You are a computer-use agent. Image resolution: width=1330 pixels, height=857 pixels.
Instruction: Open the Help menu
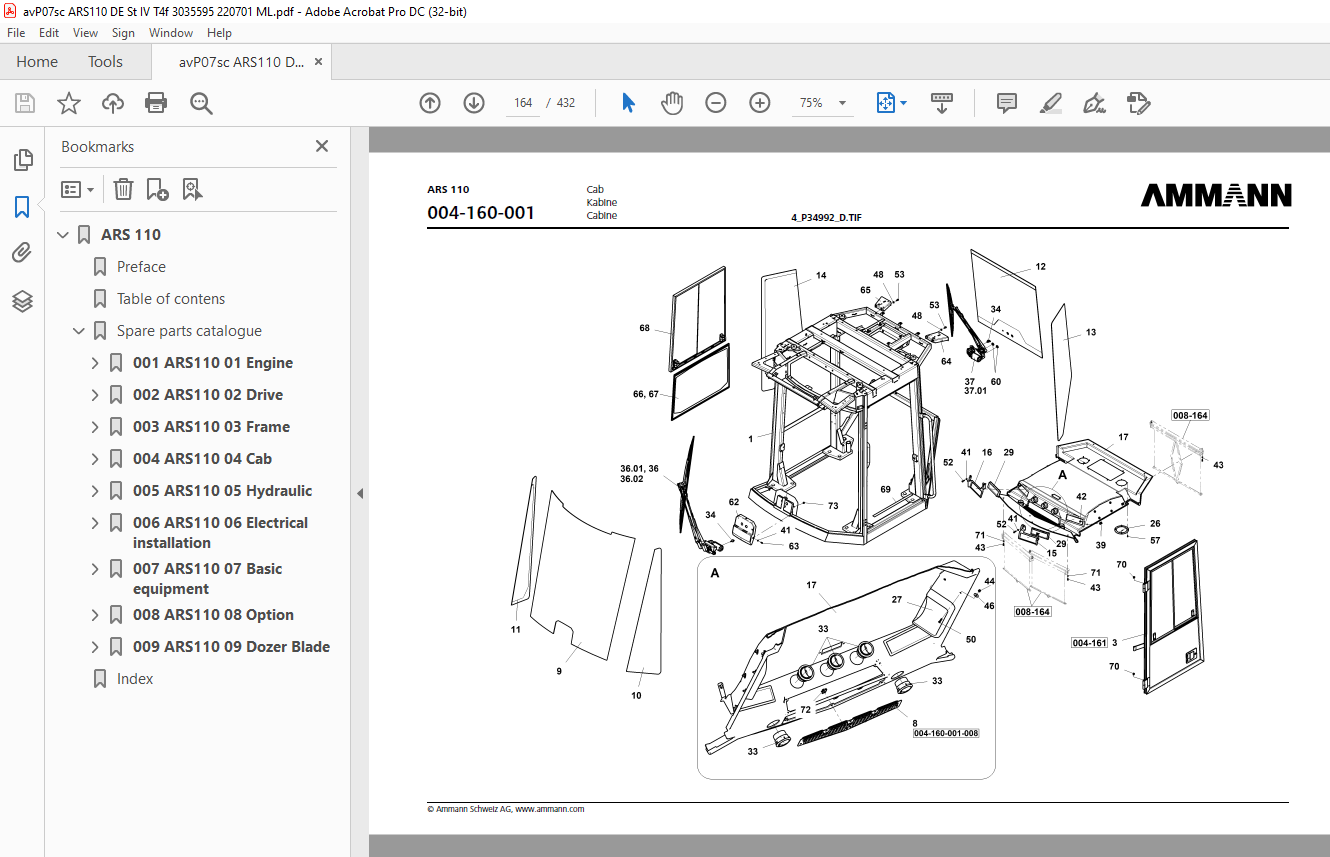pos(219,33)
